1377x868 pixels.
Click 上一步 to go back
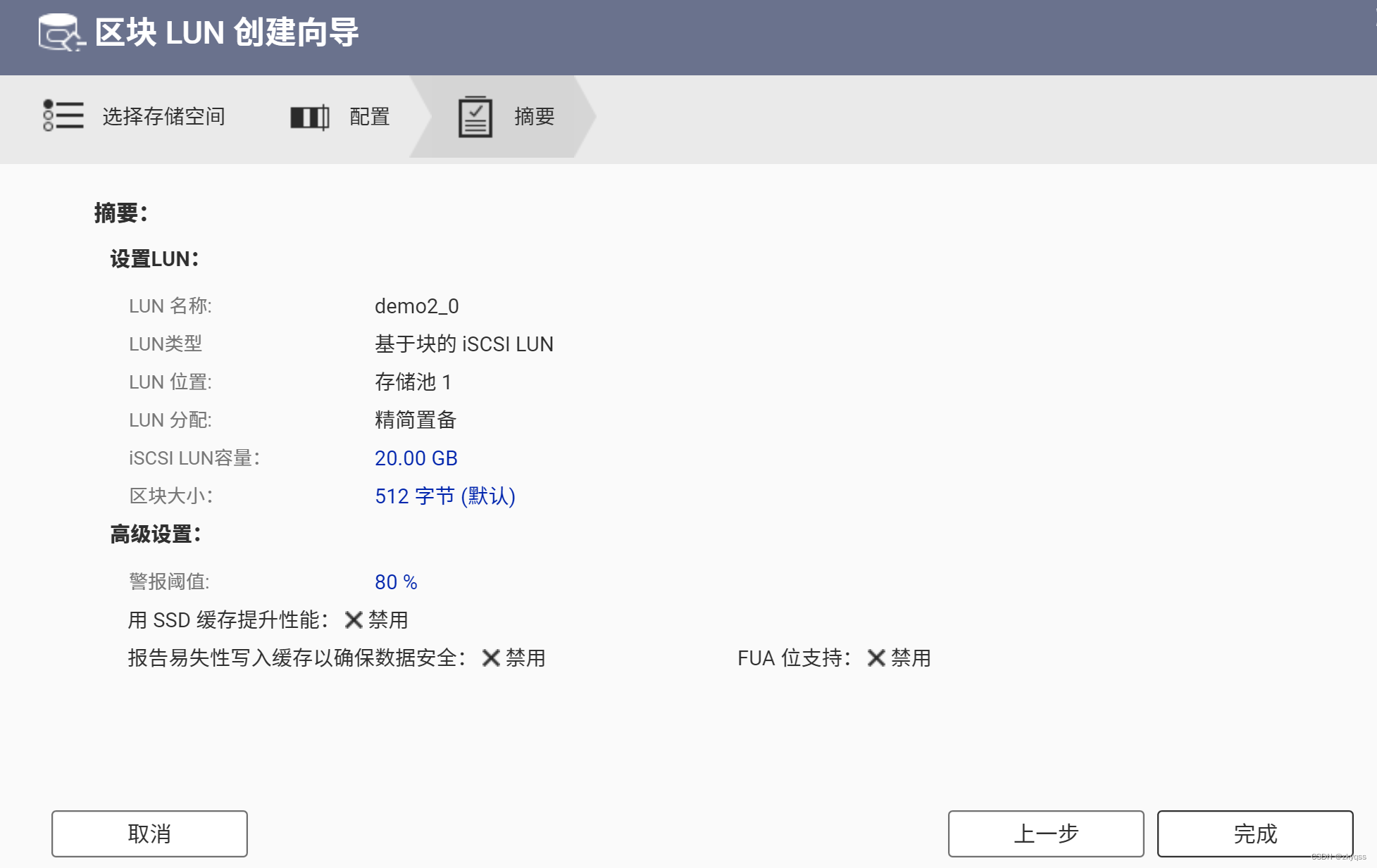coord(1045,834)
